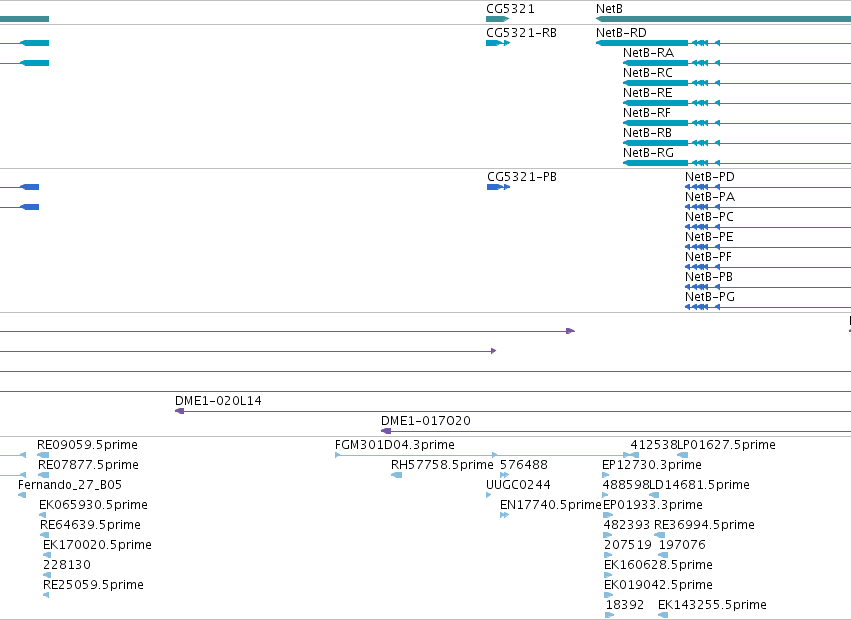
Task: Select the NetB gene label
Action: coord(609,9)
